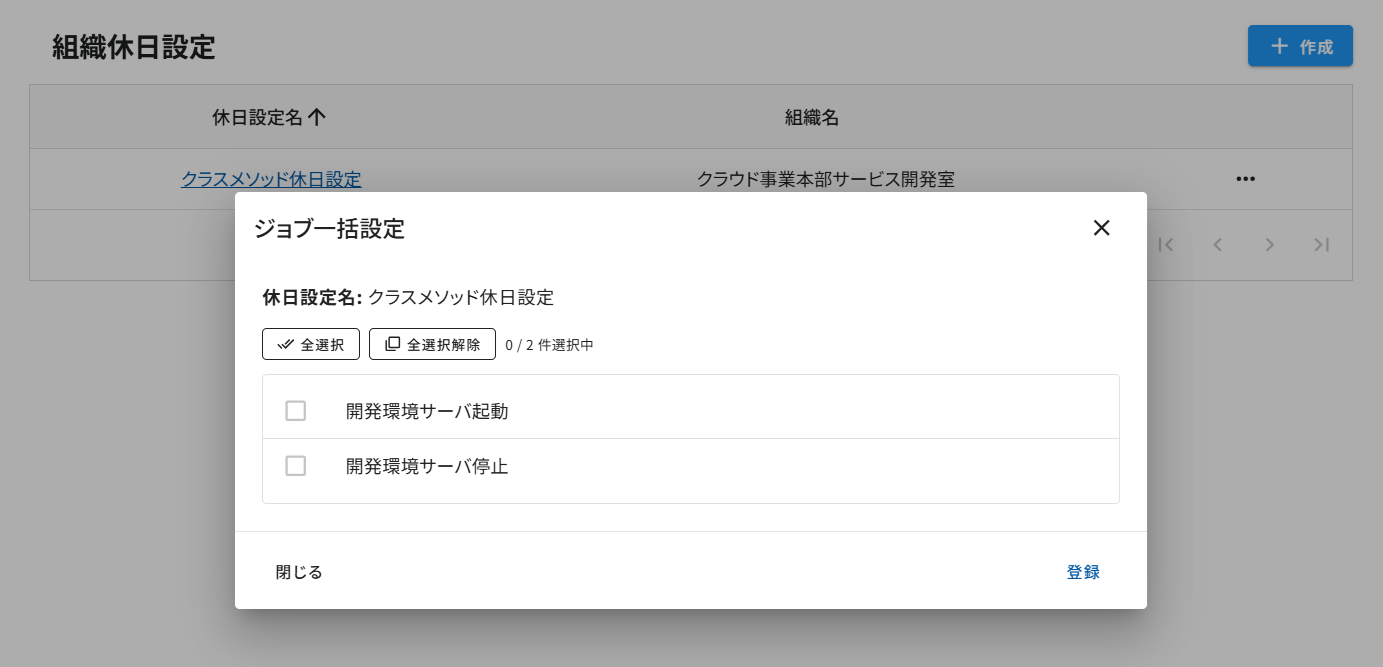Click the copy icon in 全選択解除 button
This screenshot has width=1383, height=667.
tap(391, 343)
